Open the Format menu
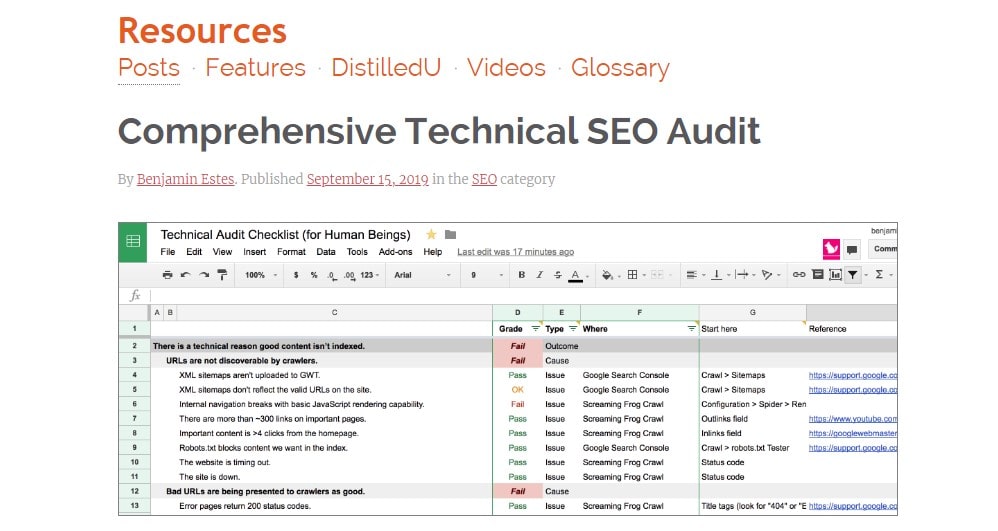This screenshot has height=531, width=998. (291, 252)
